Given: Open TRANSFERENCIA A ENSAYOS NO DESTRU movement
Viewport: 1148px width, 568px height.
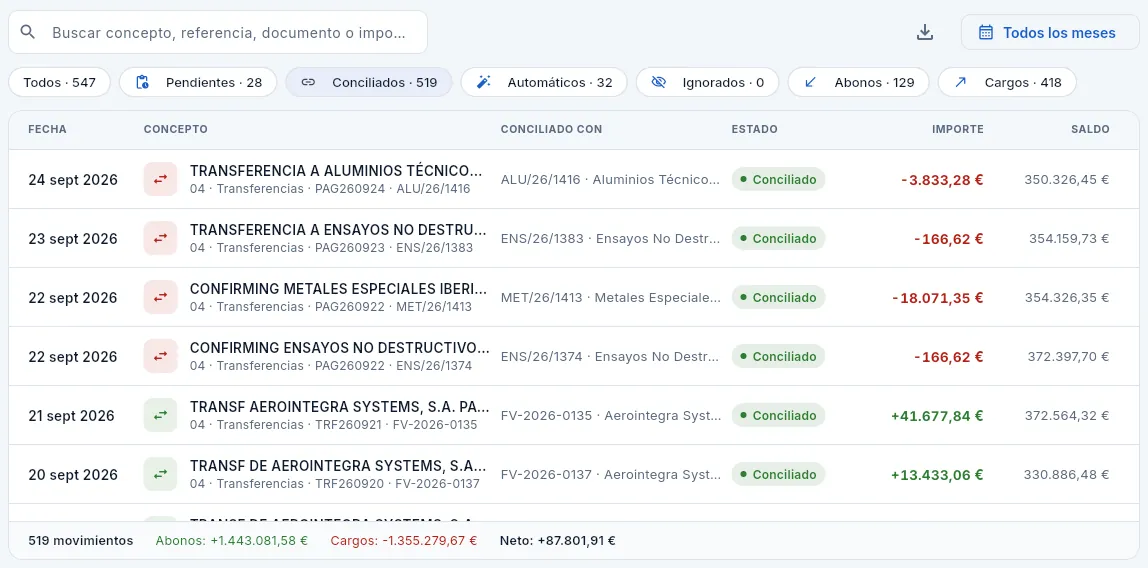Looking at the screenshot, I should coord(338,230).
